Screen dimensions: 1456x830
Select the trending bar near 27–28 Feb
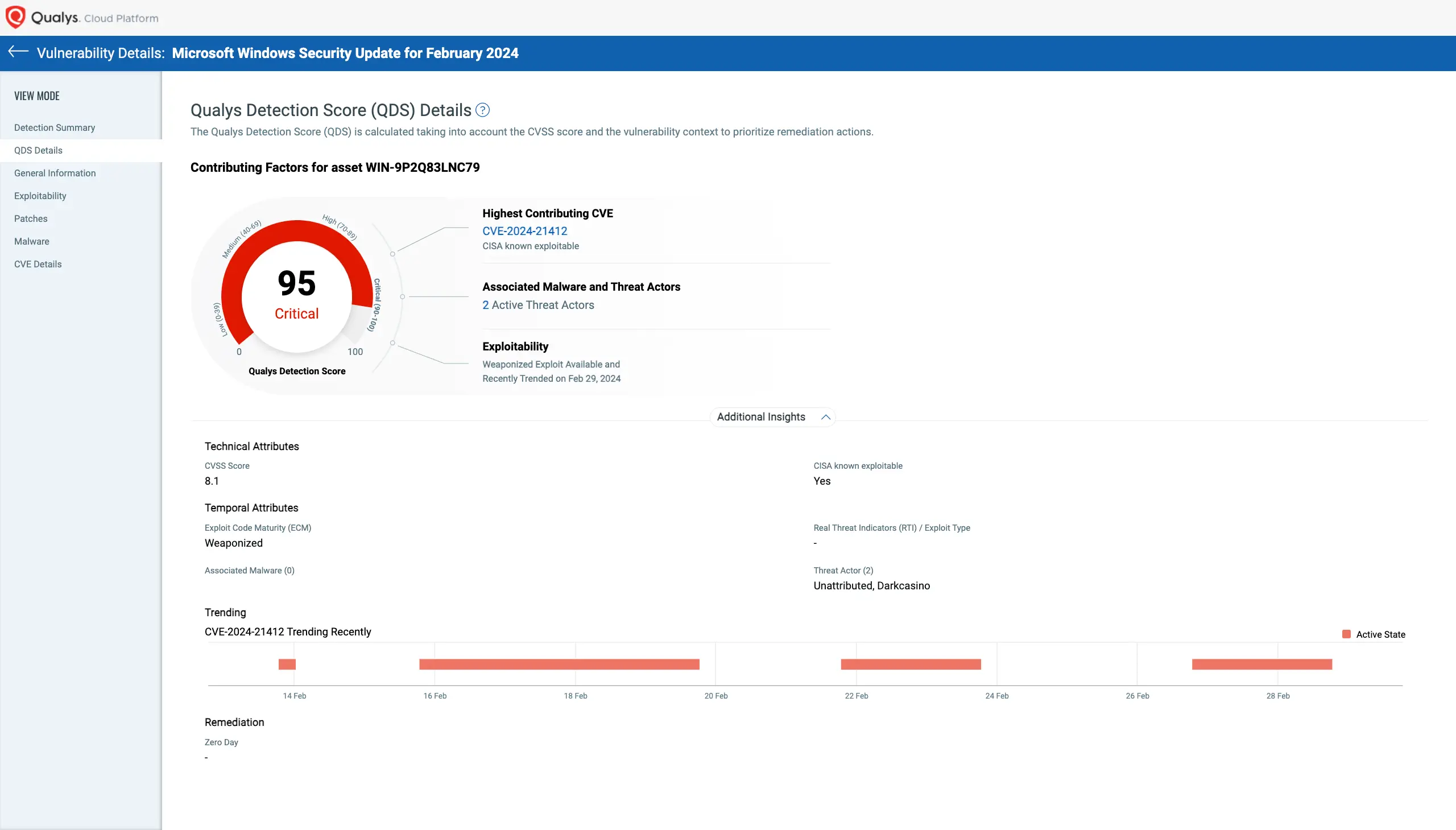tap(1262, 664)
